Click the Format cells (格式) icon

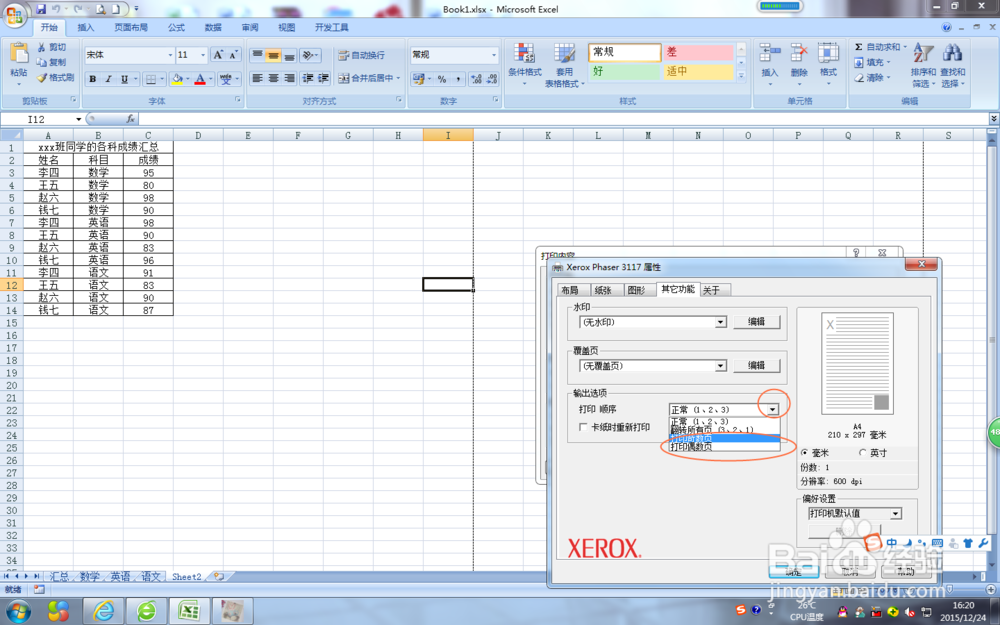pos(828,54)
